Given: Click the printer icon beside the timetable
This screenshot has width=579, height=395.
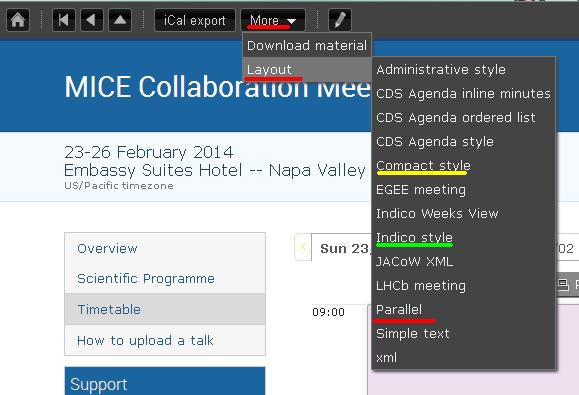Looking at the screenshot, I should point(563,285).
